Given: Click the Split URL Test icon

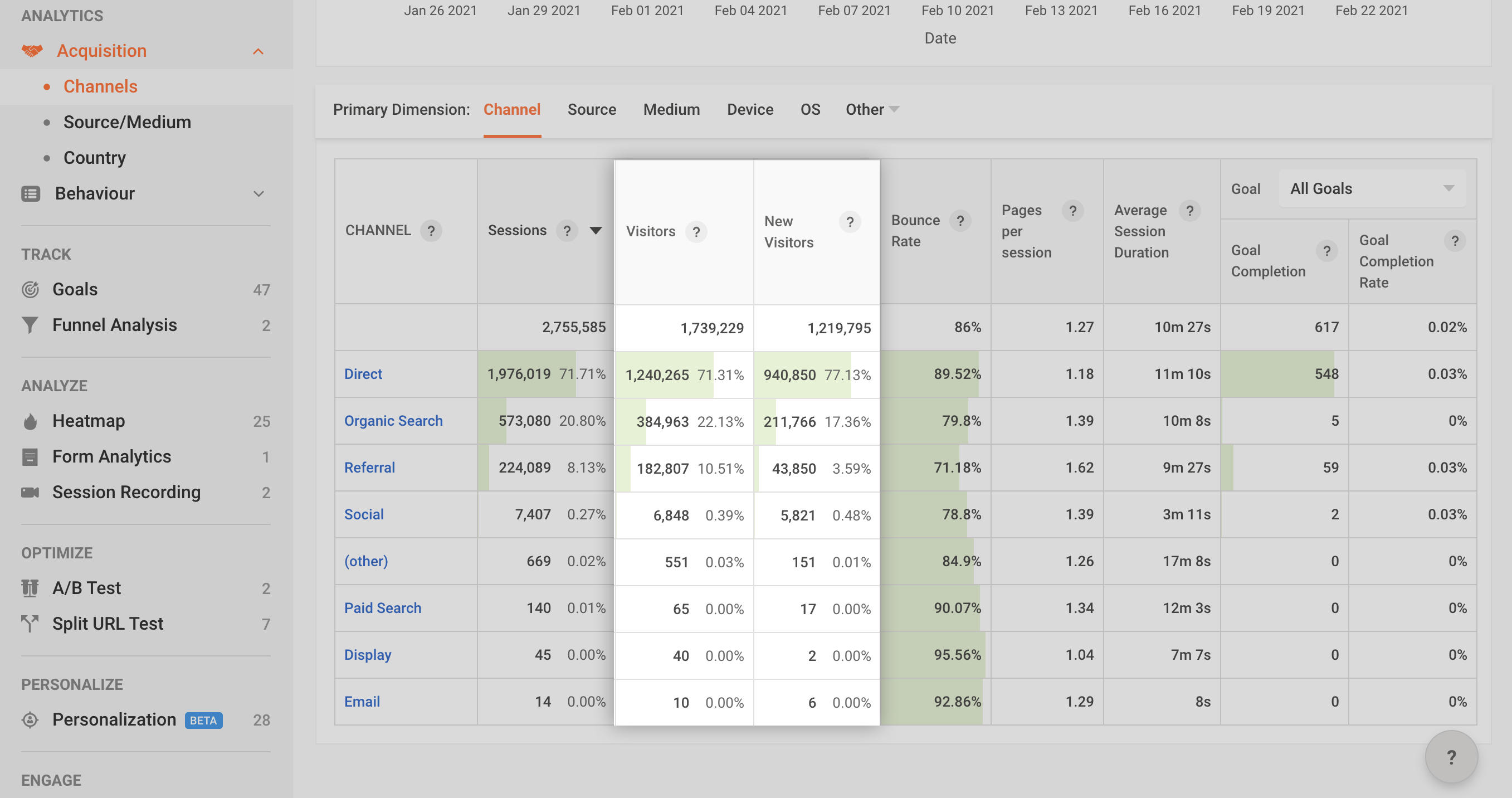Looking at the screenshot, I should [x=30, y=624].
